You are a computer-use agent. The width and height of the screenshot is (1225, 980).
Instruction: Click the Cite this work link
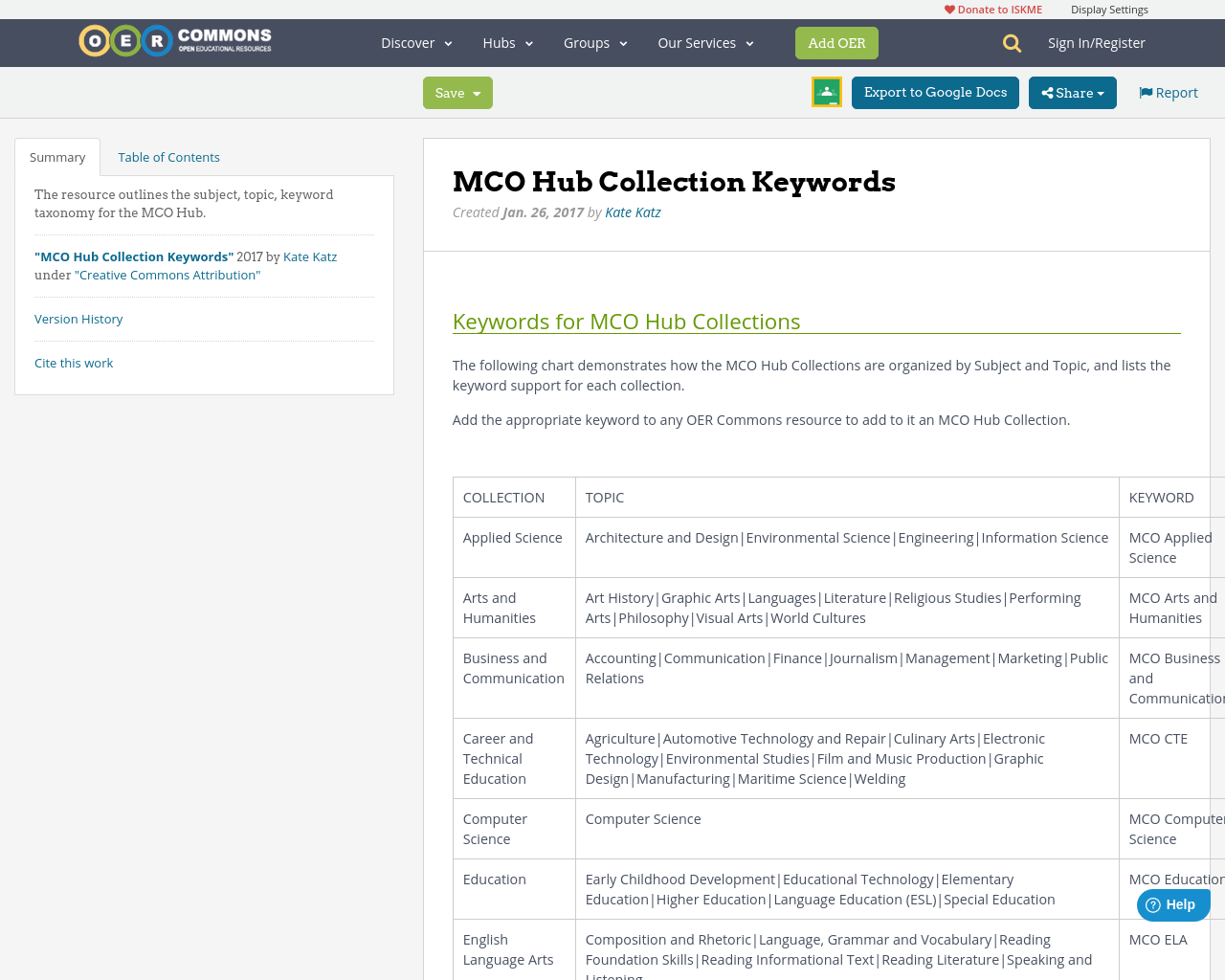[x=74, y=363]
